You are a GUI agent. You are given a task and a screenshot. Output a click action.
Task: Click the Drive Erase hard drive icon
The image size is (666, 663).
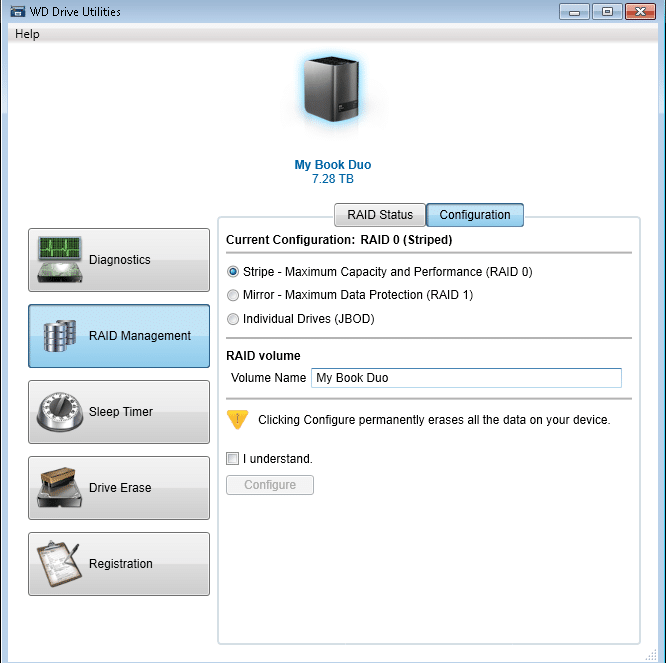click(59, 488)
